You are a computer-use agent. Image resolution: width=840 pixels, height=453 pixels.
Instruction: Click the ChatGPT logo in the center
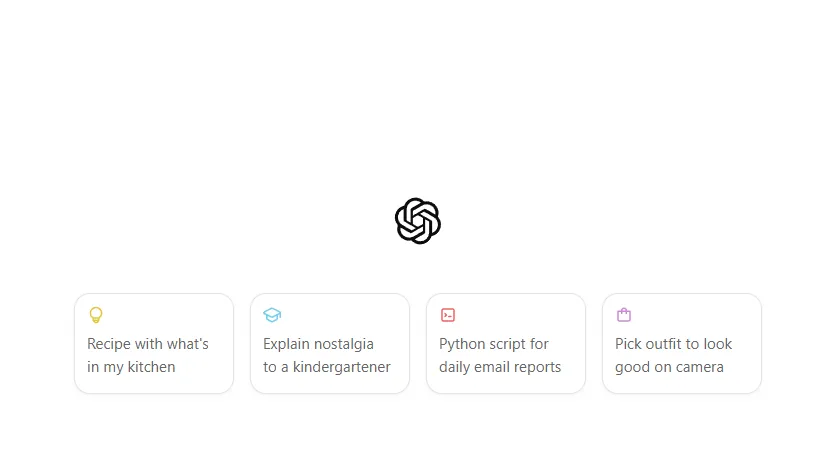(418, 221)
